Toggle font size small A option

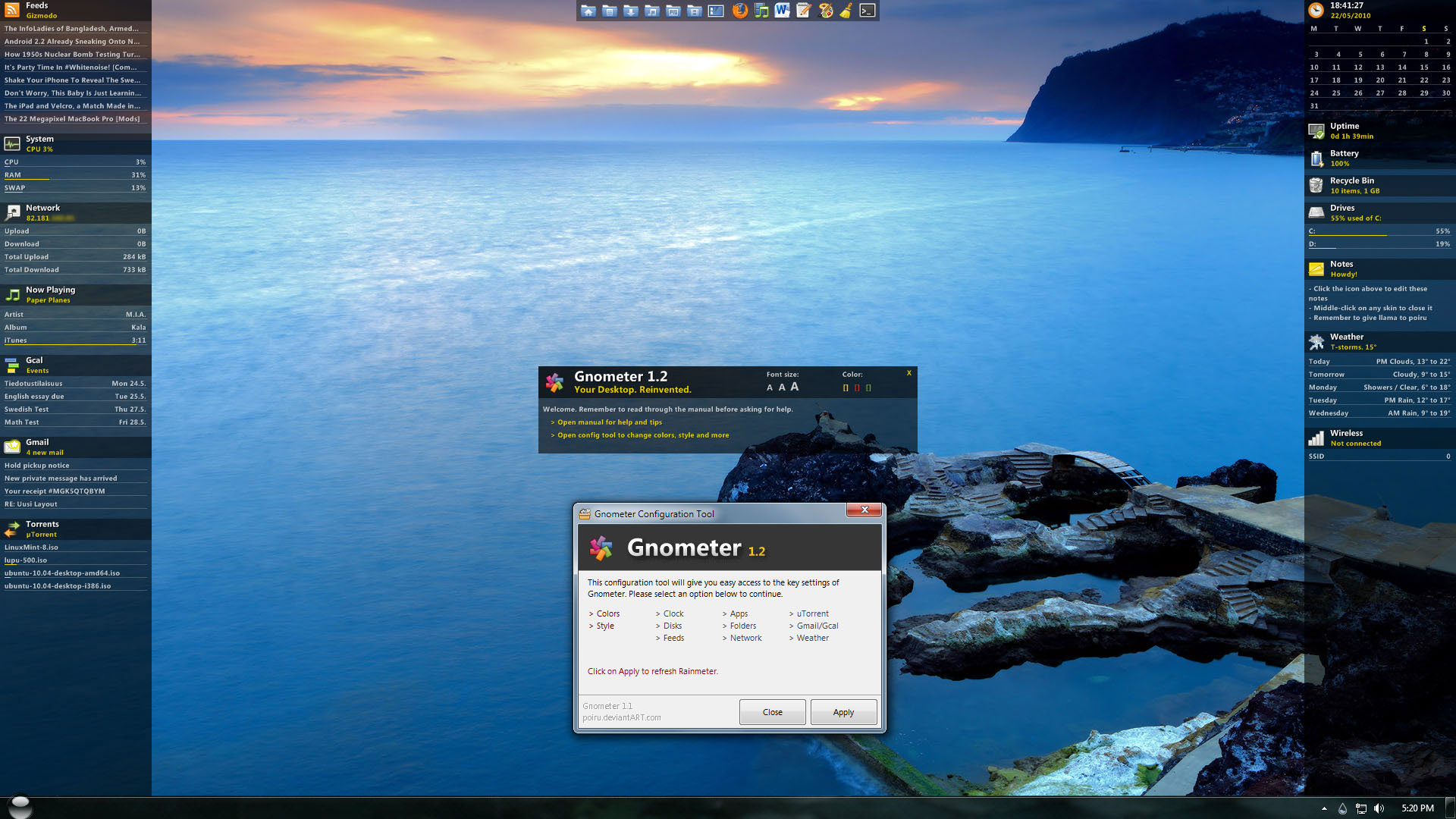769,387
